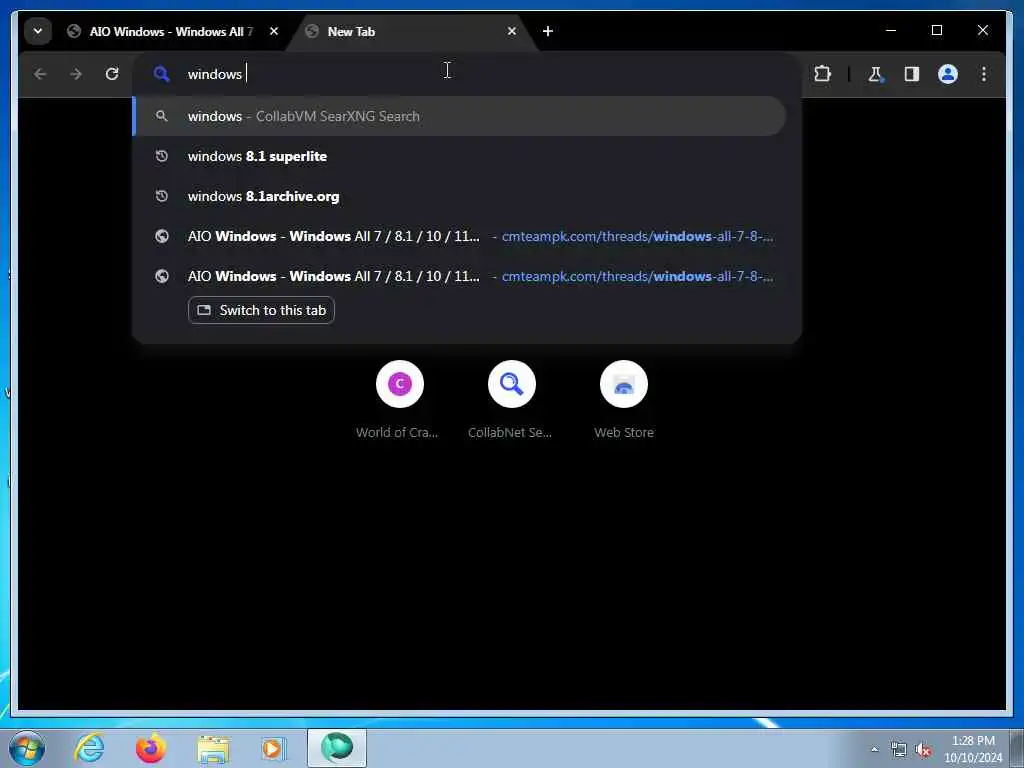Viewport: 1024px width, 768px height.
Task: Open Windows Media Player from taskbar
Action: [x=274, y=748]
